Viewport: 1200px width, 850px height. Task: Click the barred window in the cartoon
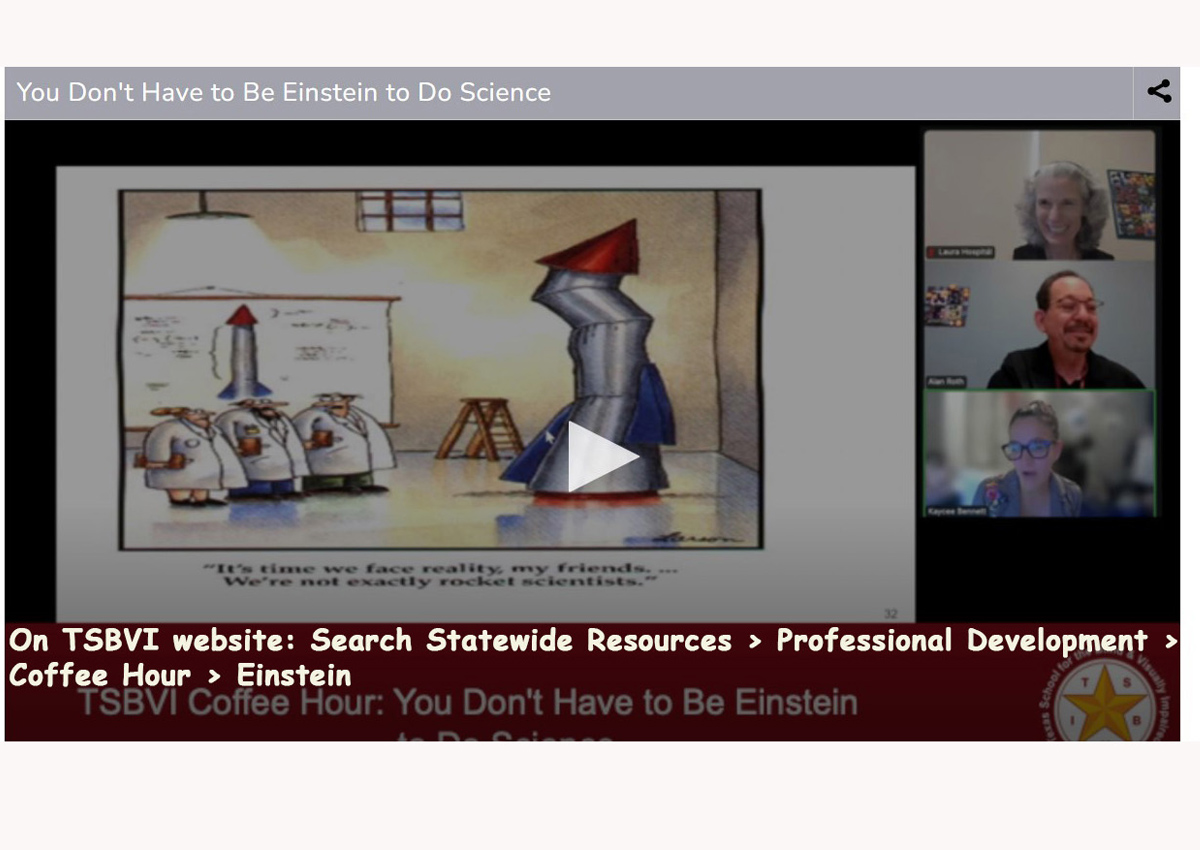click(409, 210)
